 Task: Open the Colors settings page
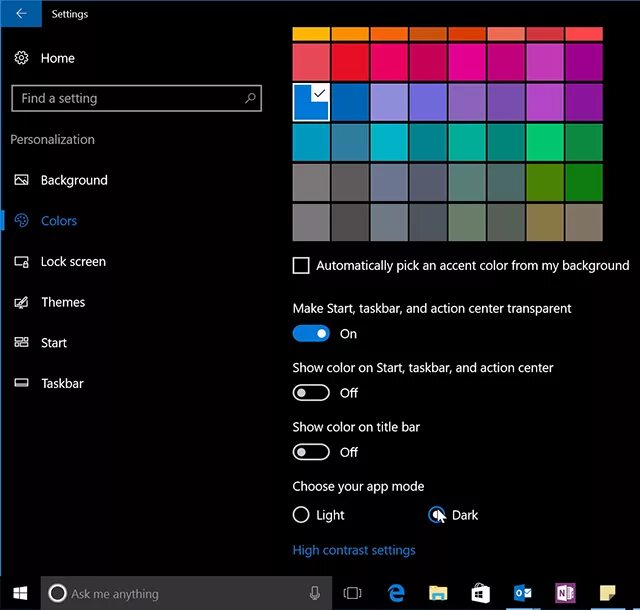tap(59, 221)
